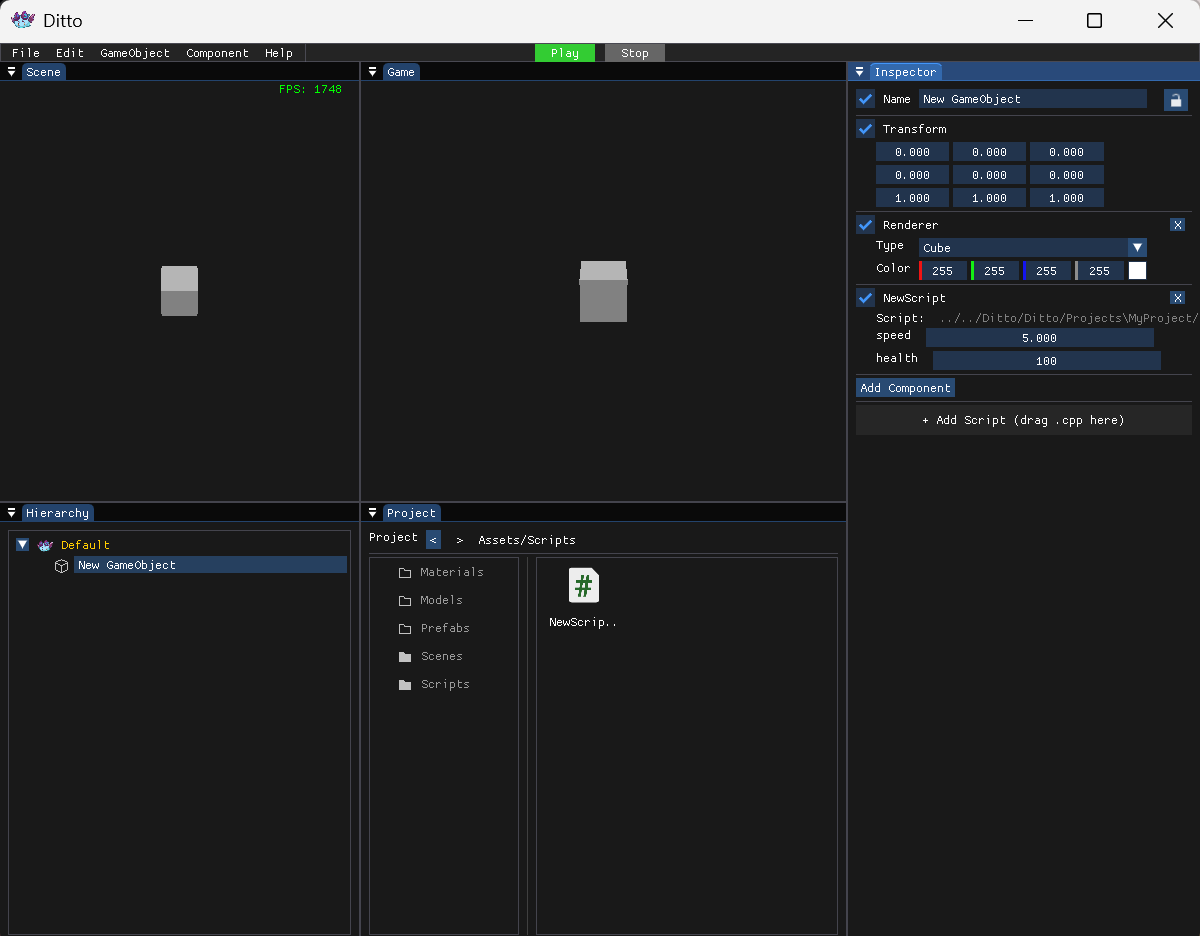The image size is (1200, 936).
Task: Click the Stop button
Action: pyautogui.click(x=635, y=53)
